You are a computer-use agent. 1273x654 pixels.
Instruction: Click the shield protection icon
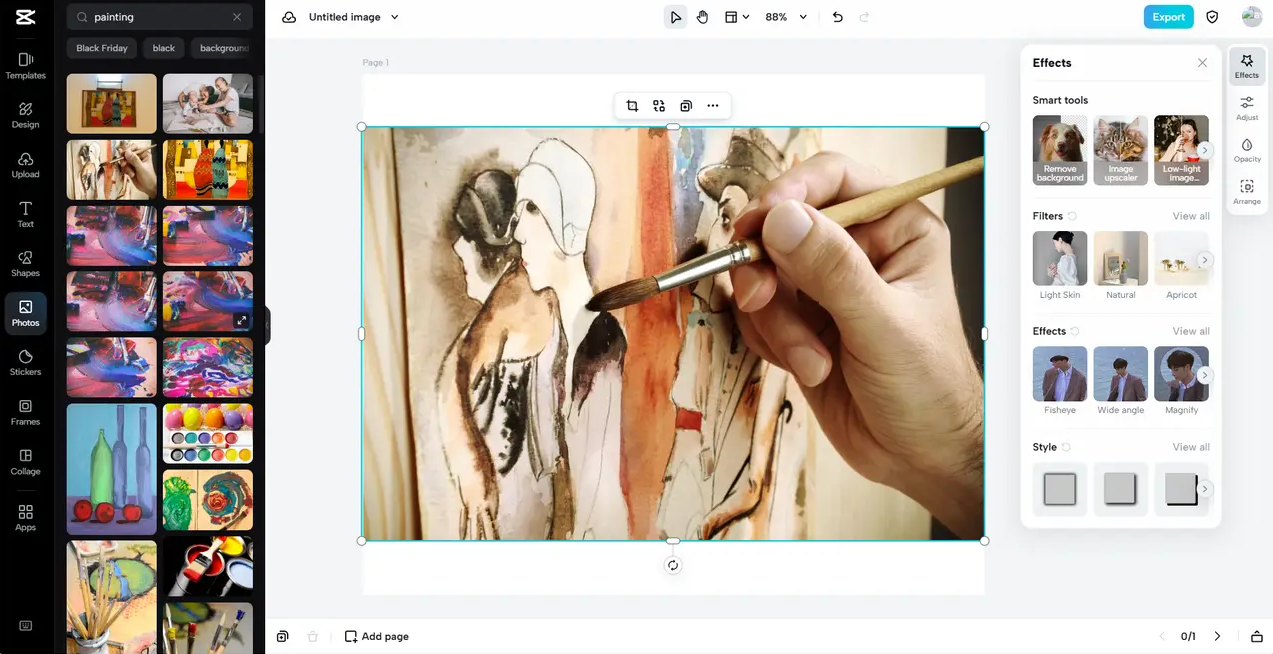pos(1212,17)
